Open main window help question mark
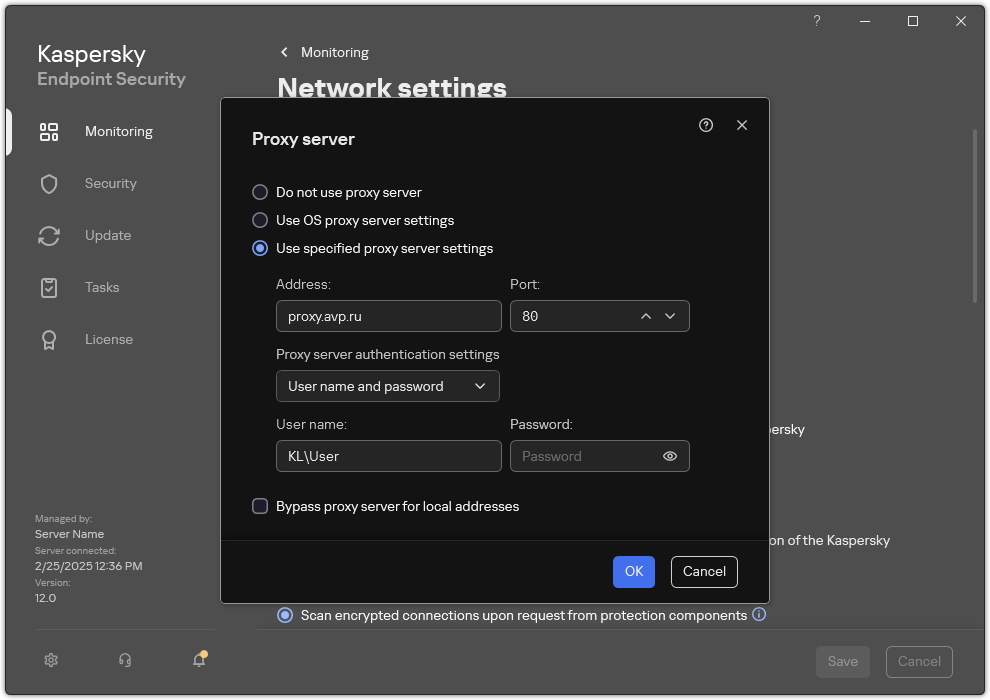The width and height of the screenshot is (990, 700). 817,21
